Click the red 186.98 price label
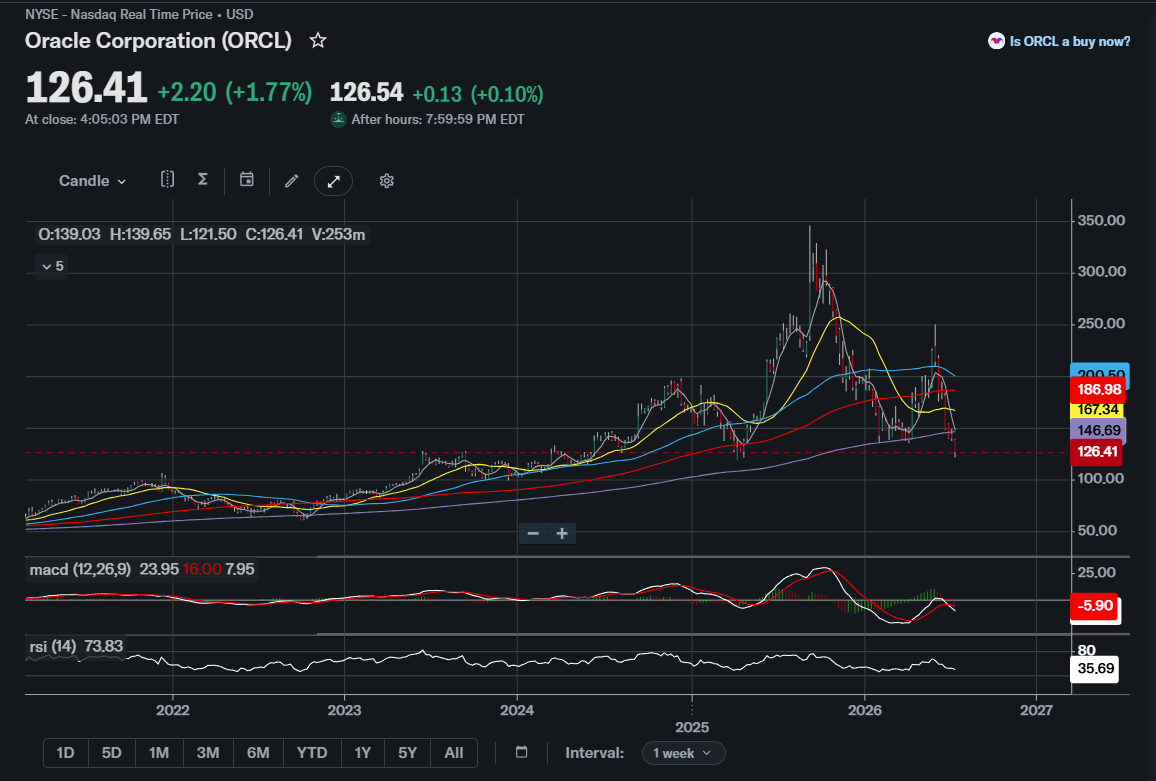The image size is (1156, 781). click(x=1098, y=389)
